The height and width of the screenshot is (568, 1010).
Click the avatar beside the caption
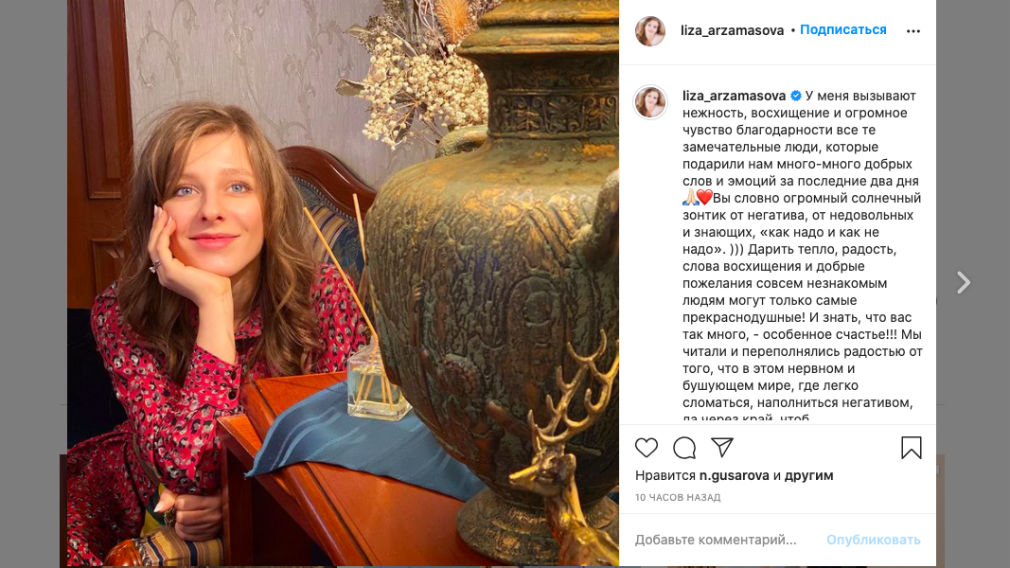[650, 102]
